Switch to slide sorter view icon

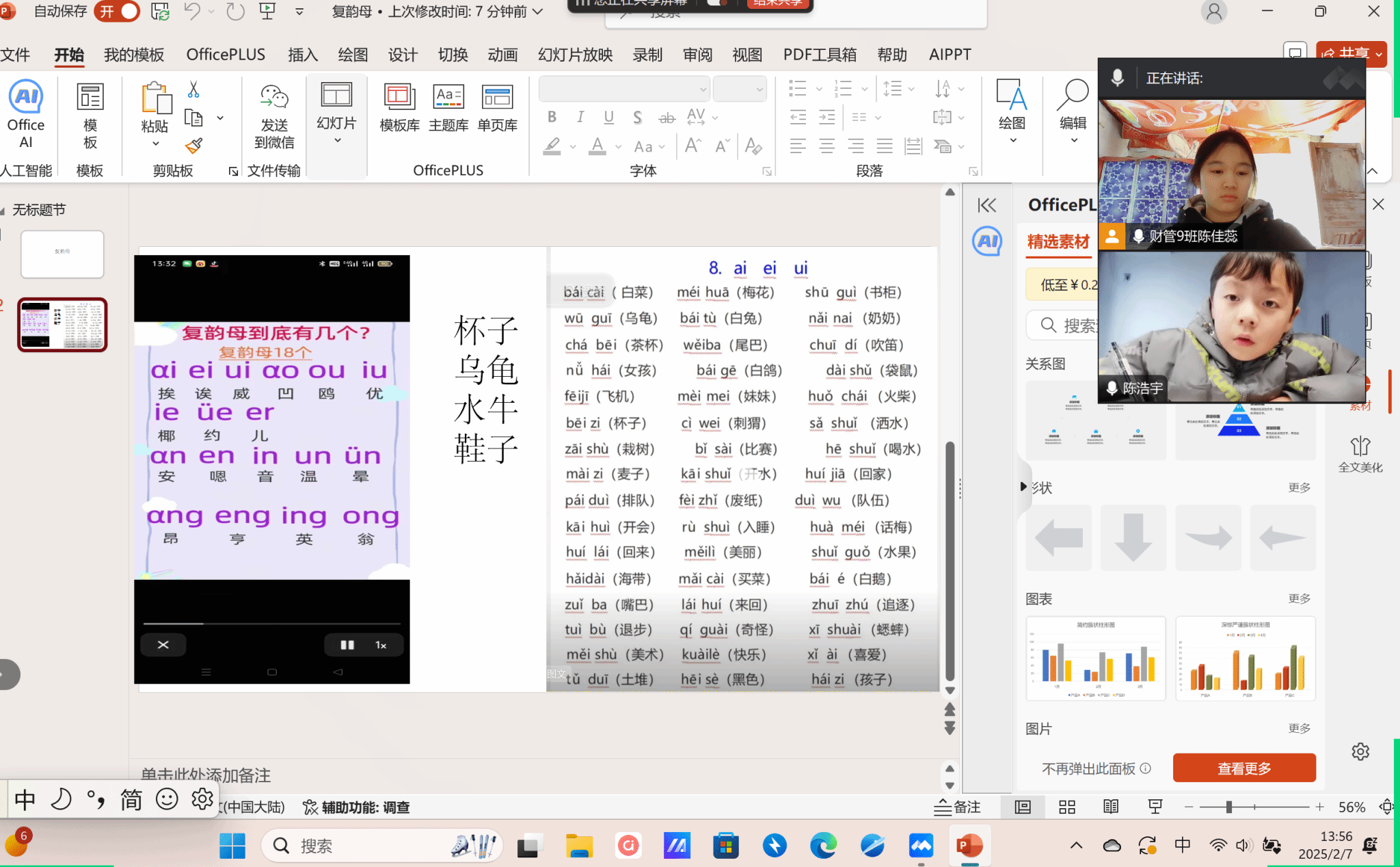[x=1067, y=807]
